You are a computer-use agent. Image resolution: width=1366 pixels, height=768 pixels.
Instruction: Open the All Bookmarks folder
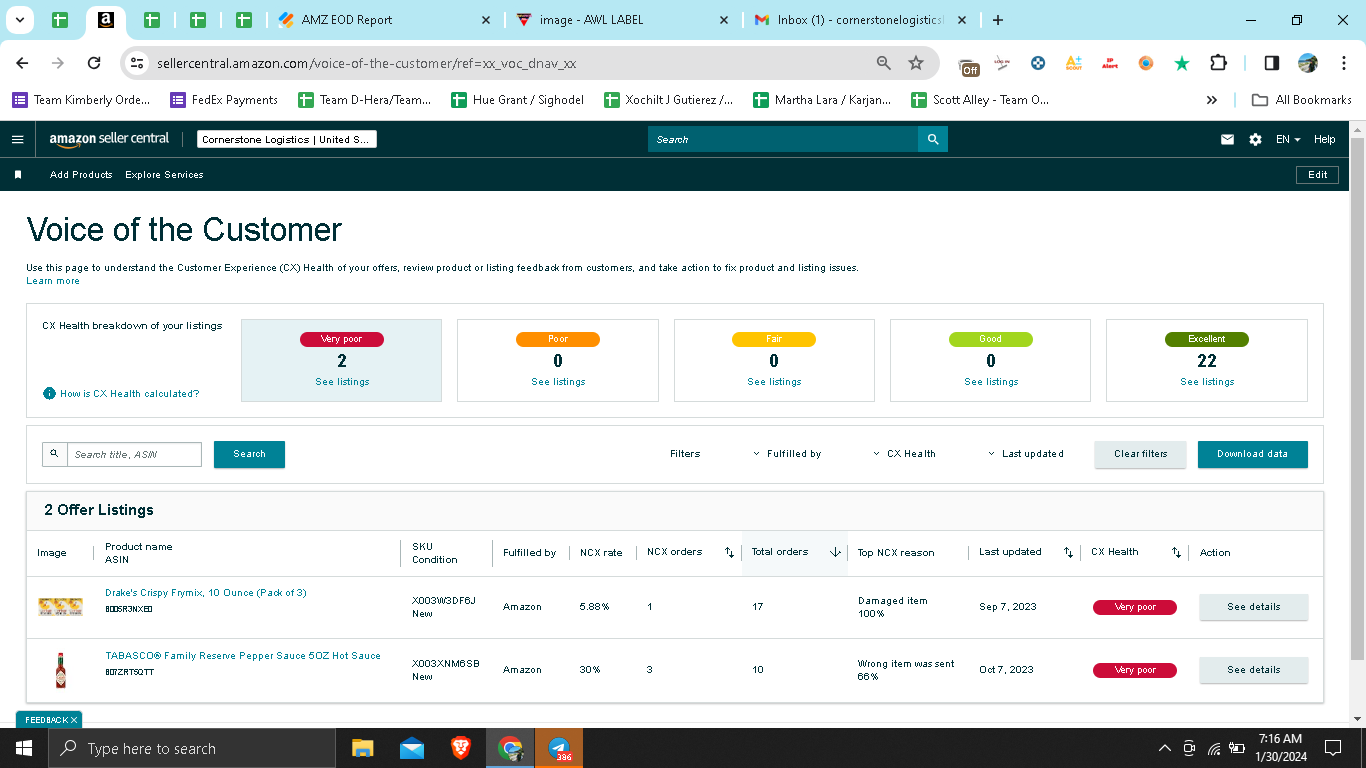coord(1302,100)
